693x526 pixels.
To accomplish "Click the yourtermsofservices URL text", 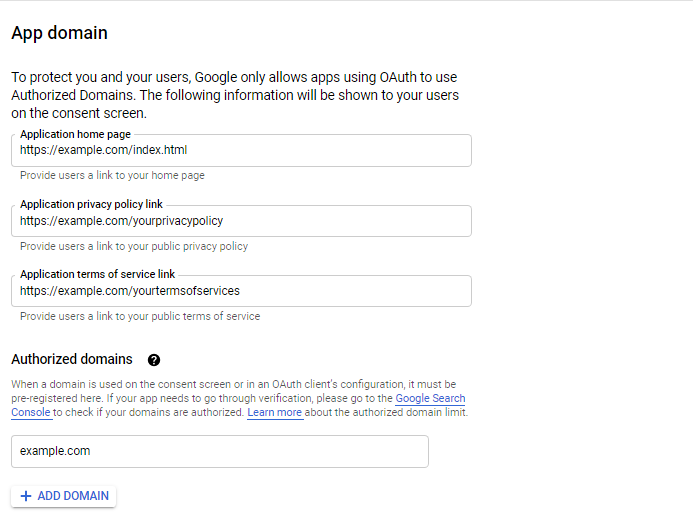I will 130,291.
